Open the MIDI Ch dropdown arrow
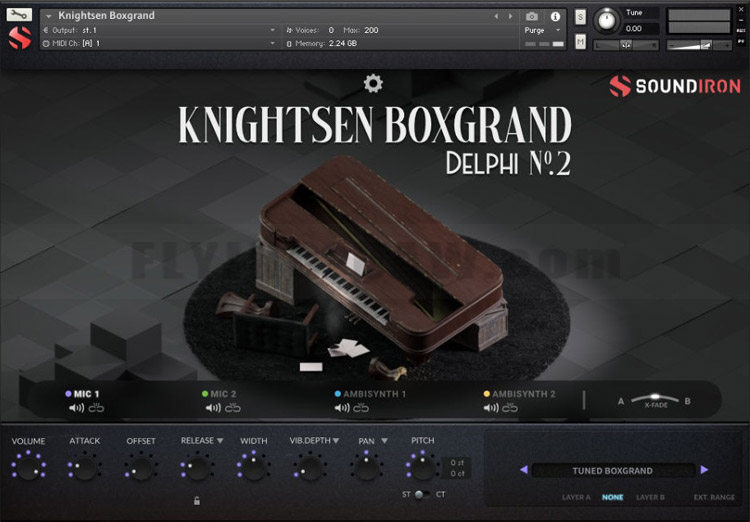 [x=273, y=44]
